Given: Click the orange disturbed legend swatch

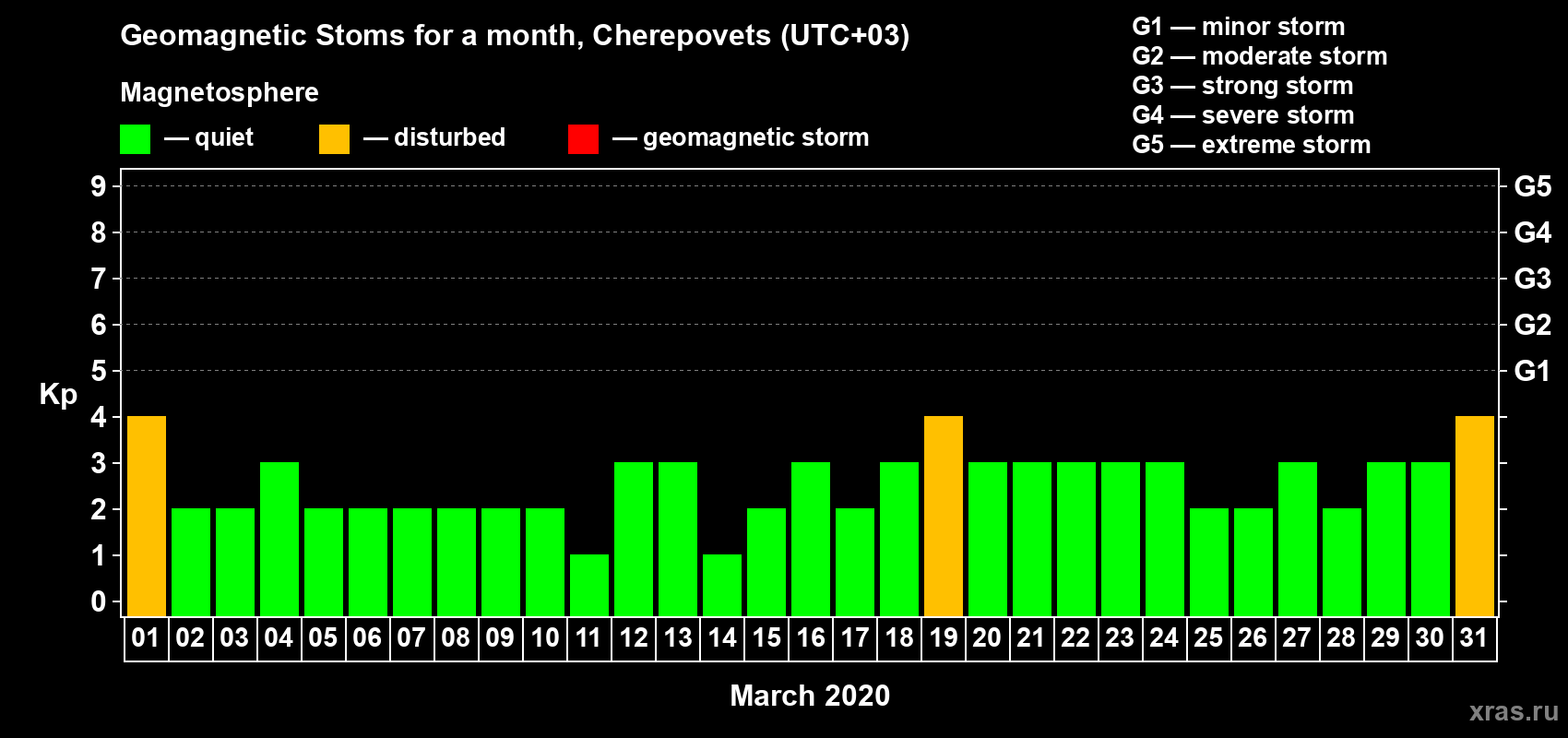Looking at the screenshot, I should [334, 139].
